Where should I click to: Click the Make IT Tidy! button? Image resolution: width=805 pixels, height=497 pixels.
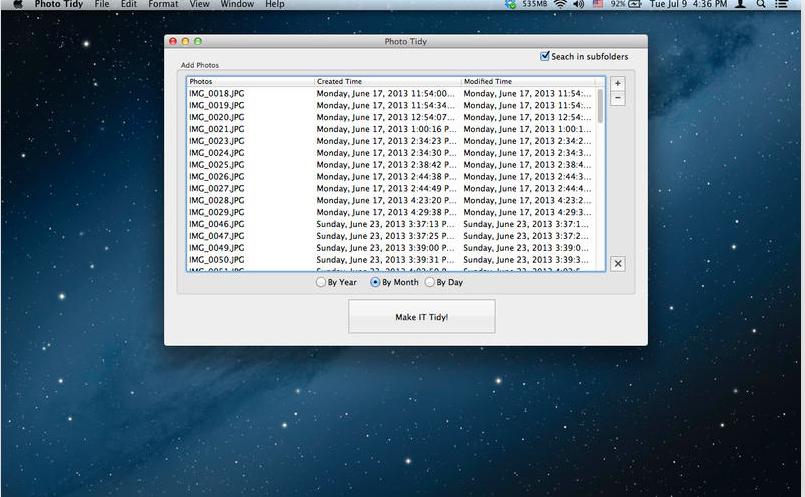pos(421,317)
